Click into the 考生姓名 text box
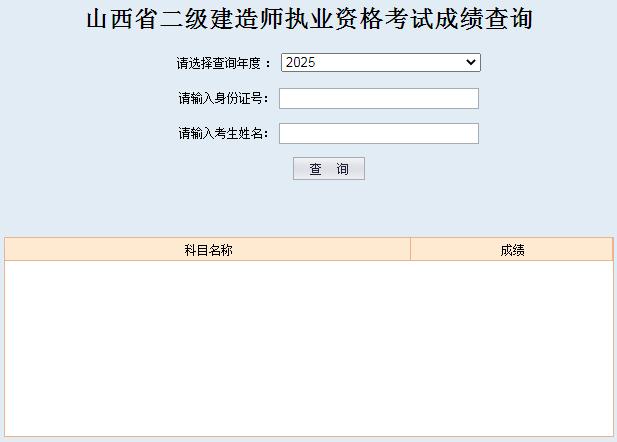 378,133
